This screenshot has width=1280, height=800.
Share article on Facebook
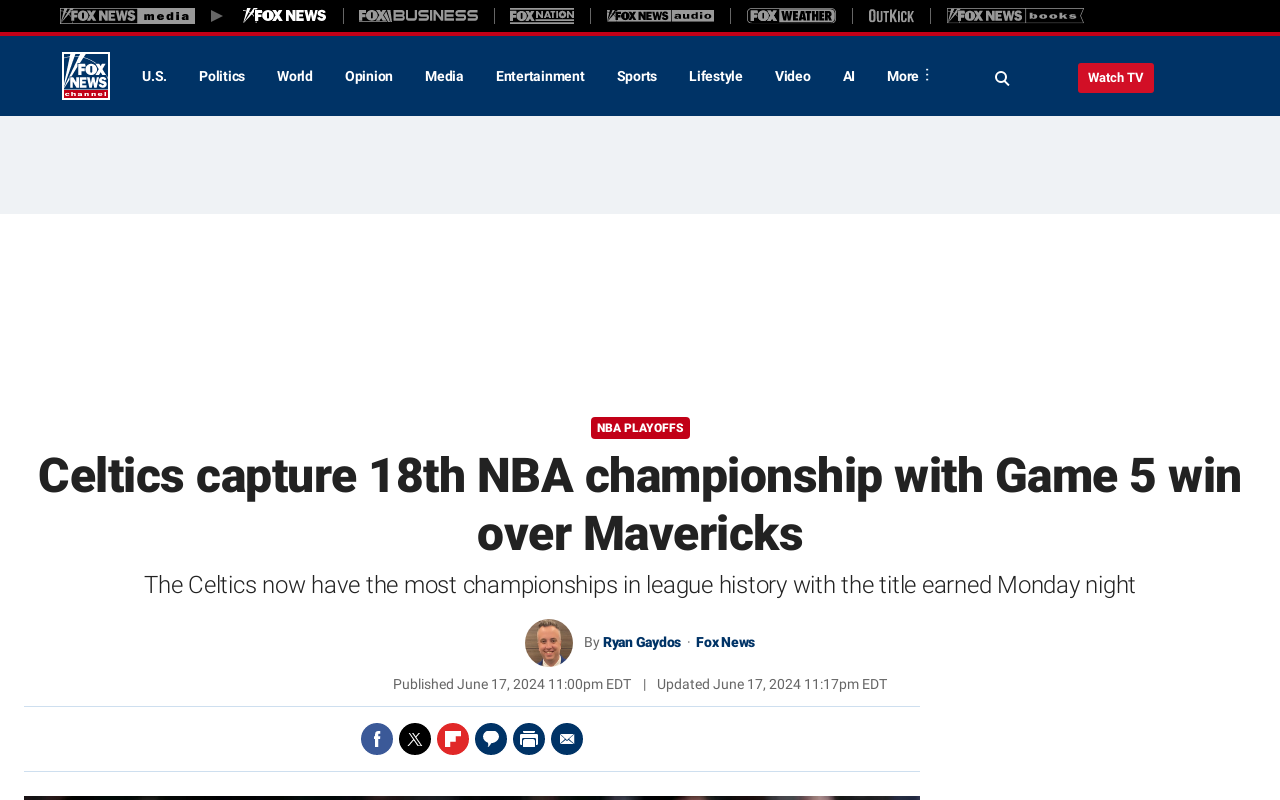tap(377, 739)
